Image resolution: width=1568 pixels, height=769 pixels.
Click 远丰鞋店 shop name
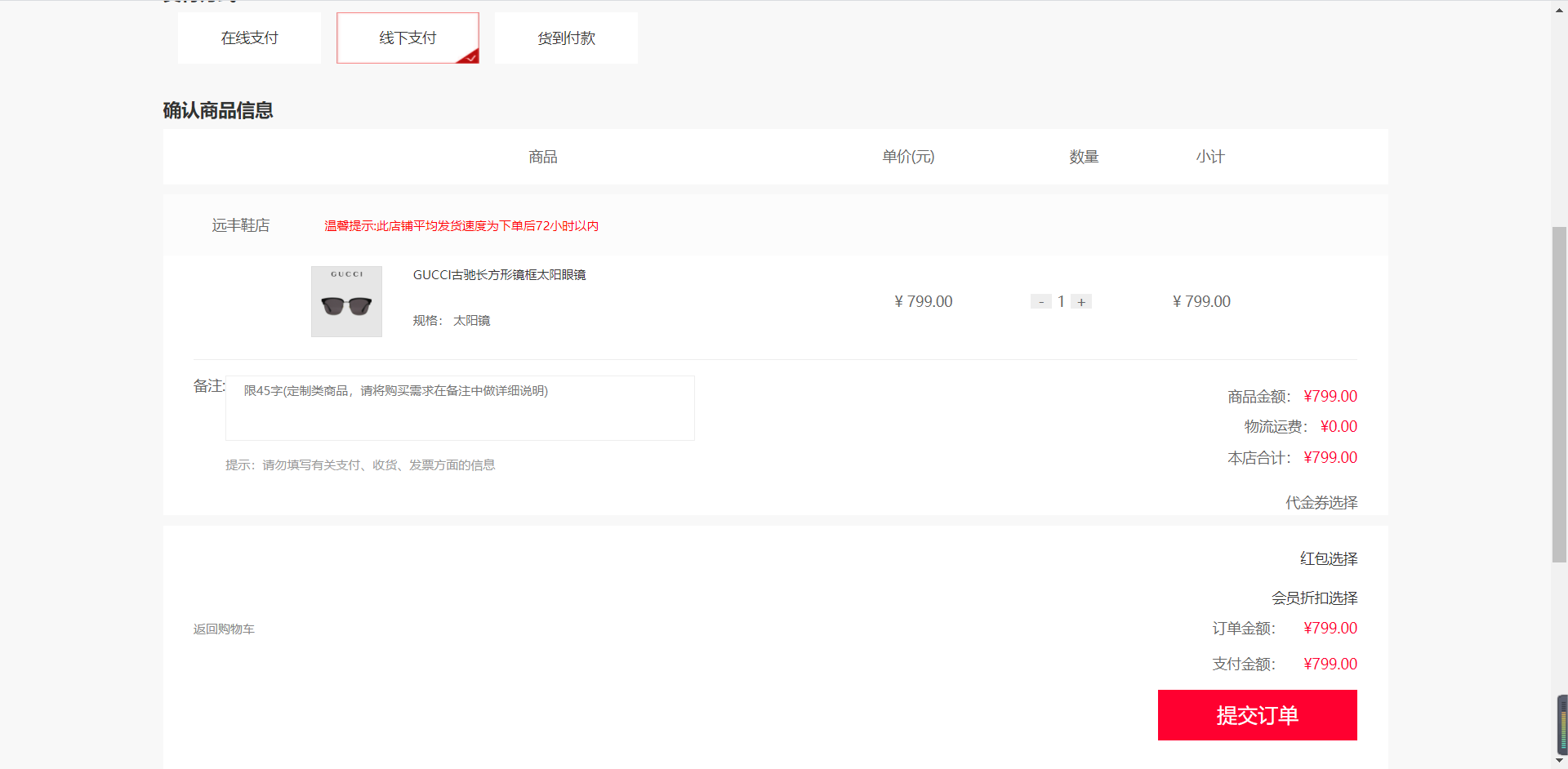(241, 225)
